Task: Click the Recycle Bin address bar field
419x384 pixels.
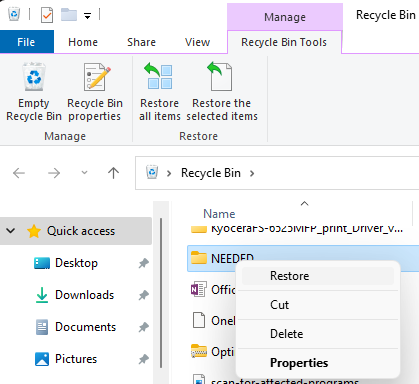Action: [277, 173]
